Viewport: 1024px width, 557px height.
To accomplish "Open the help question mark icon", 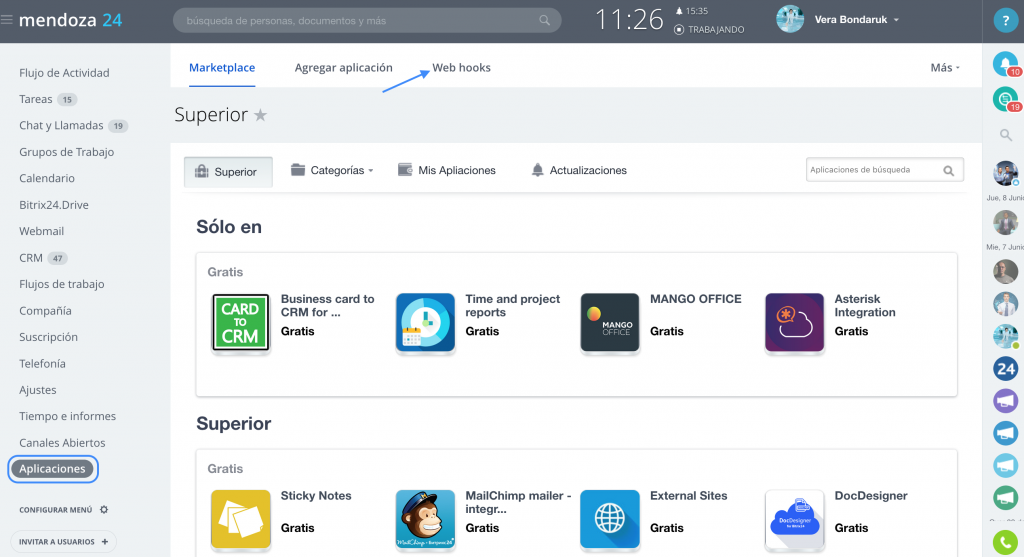I will click(1005, 21).
